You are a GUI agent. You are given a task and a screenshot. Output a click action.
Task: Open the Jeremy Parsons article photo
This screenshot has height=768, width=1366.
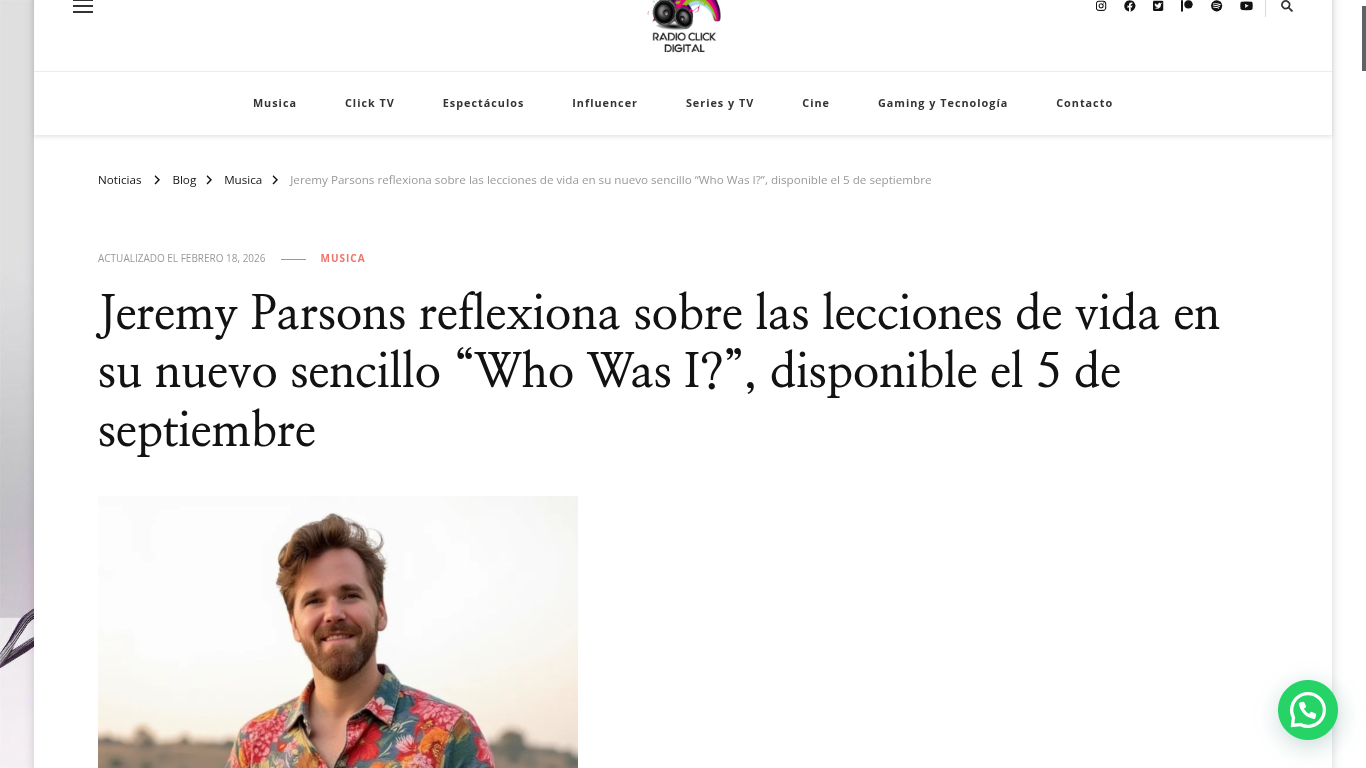pos(338,632)
